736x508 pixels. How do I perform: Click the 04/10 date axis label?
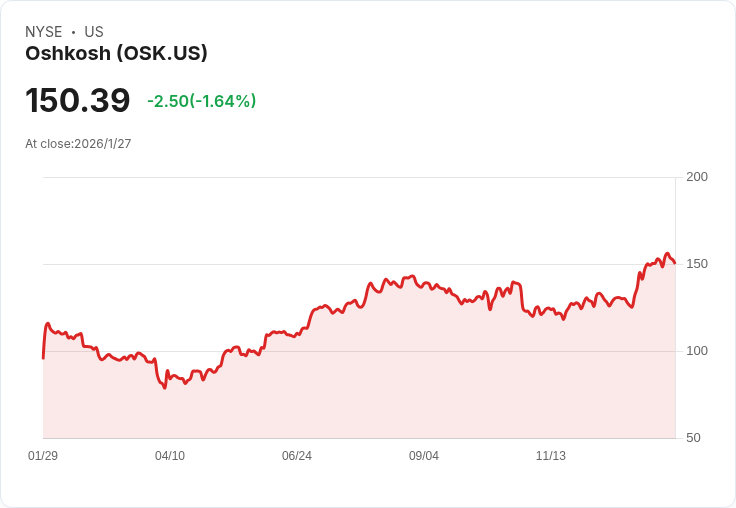point(170,456)
